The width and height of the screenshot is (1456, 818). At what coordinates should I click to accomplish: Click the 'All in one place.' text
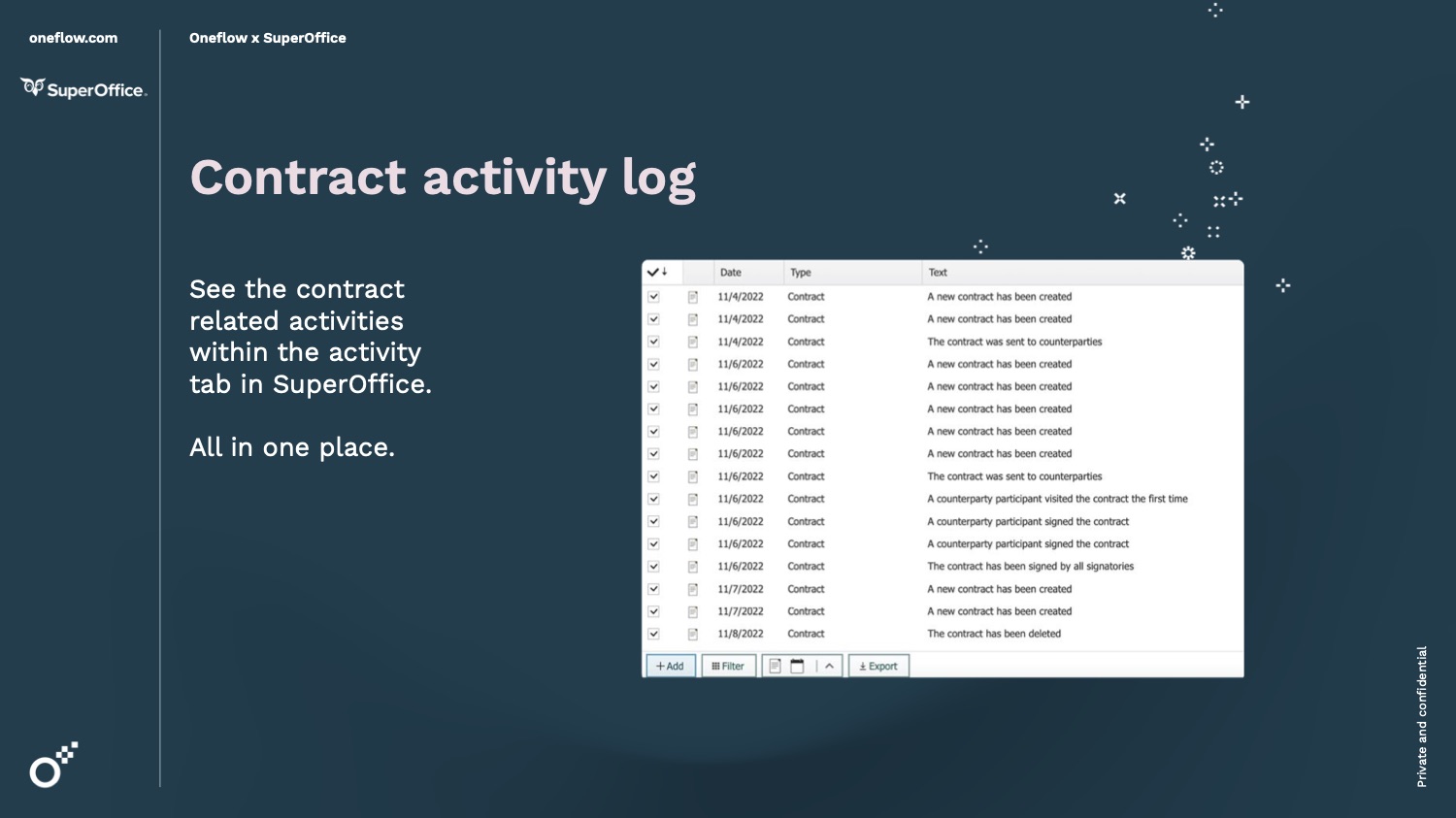(x=292, y=447)
